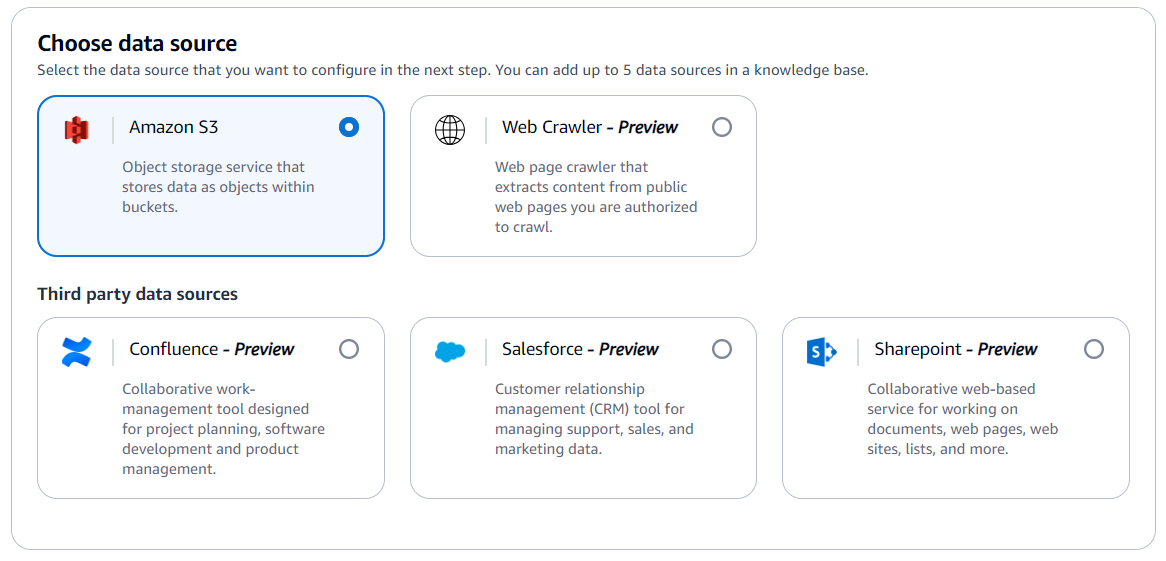1166x561 pixels.
Task: Pick the Sharepoint radio button
Action: click(1094, 349)
